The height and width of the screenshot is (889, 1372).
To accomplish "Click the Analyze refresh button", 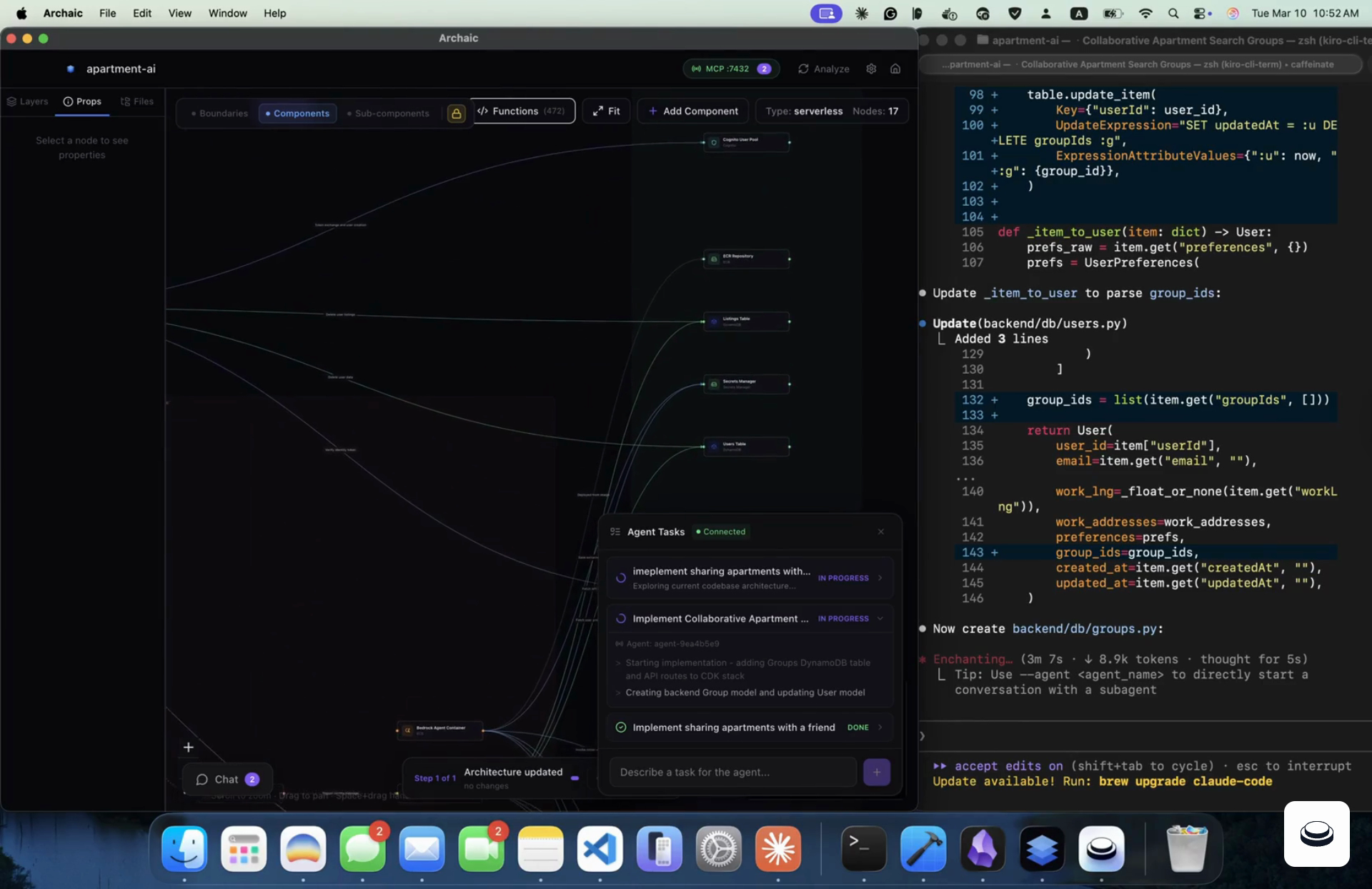I will pyautogui.click(x=824, y=69).
